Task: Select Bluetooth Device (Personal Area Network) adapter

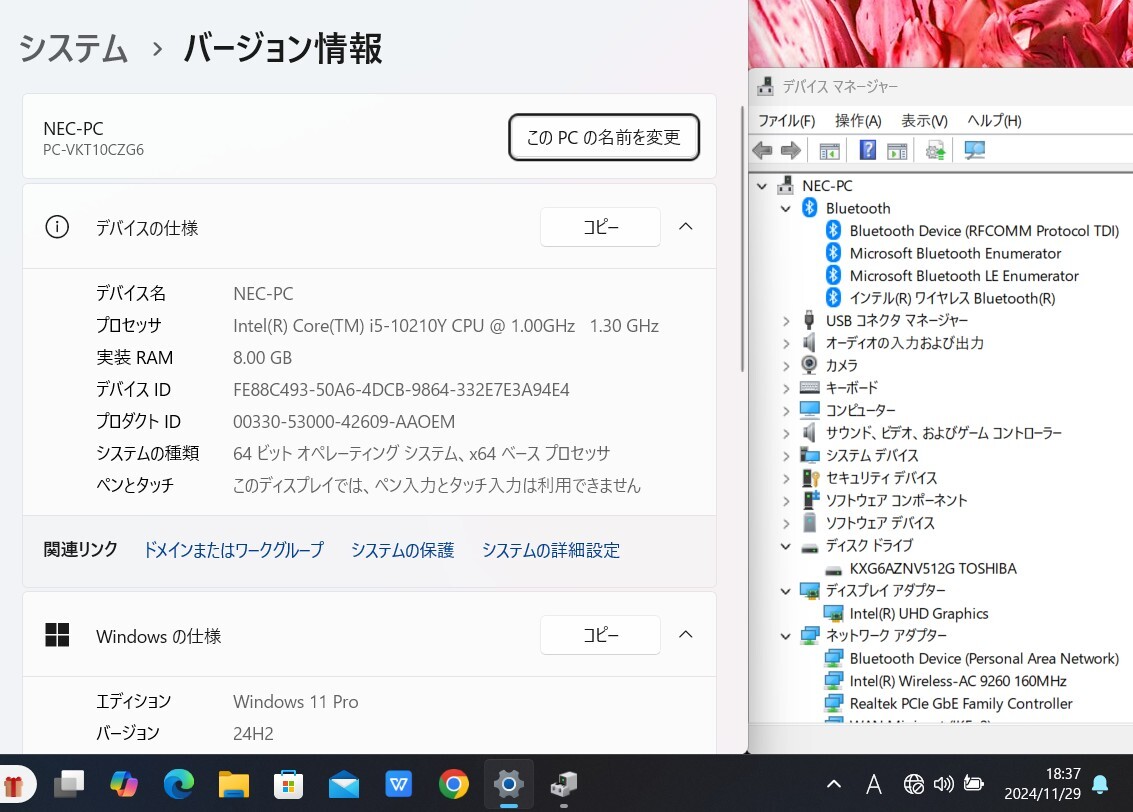Action: pyautogui.click(x=983, y=658)
